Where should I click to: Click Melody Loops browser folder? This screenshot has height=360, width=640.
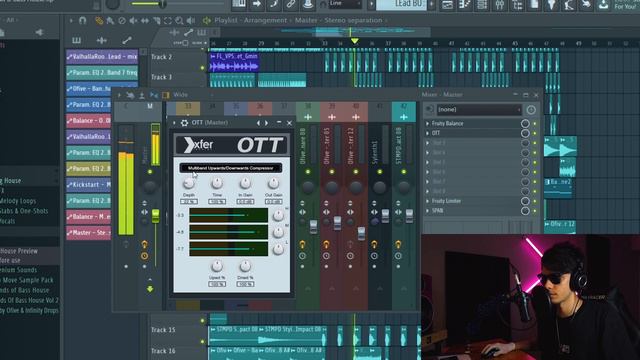18,201
